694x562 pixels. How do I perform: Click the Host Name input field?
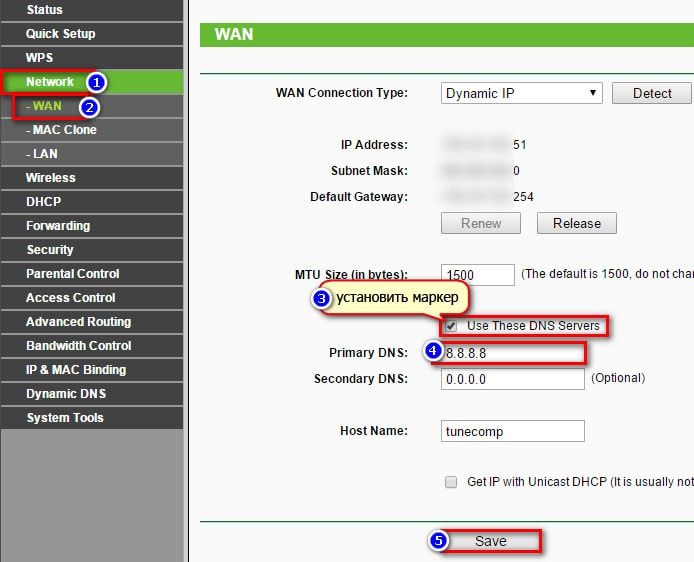point(512,431)
